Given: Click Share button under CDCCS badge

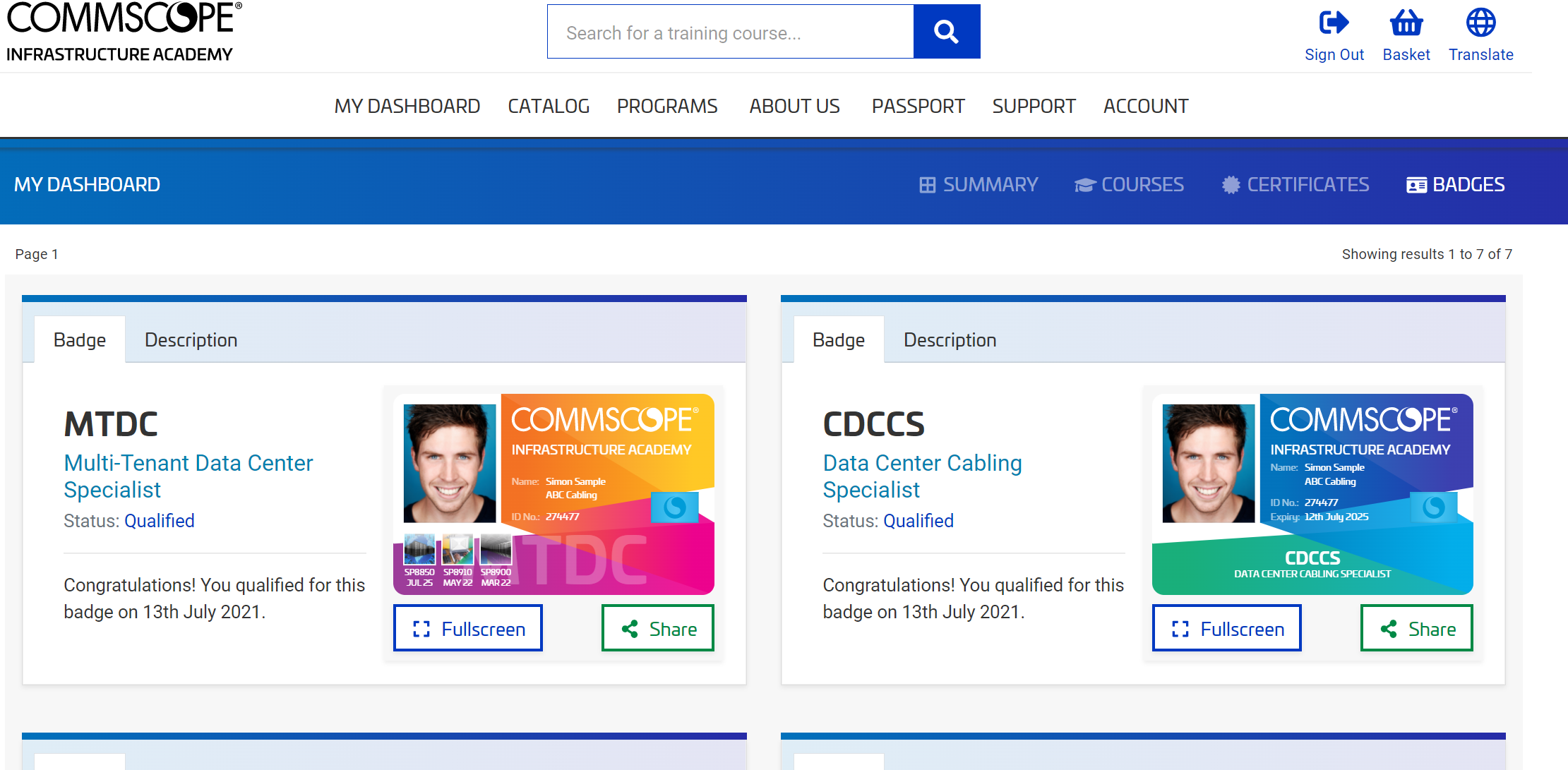Looking at the screenshot, I should (1417, 628).
